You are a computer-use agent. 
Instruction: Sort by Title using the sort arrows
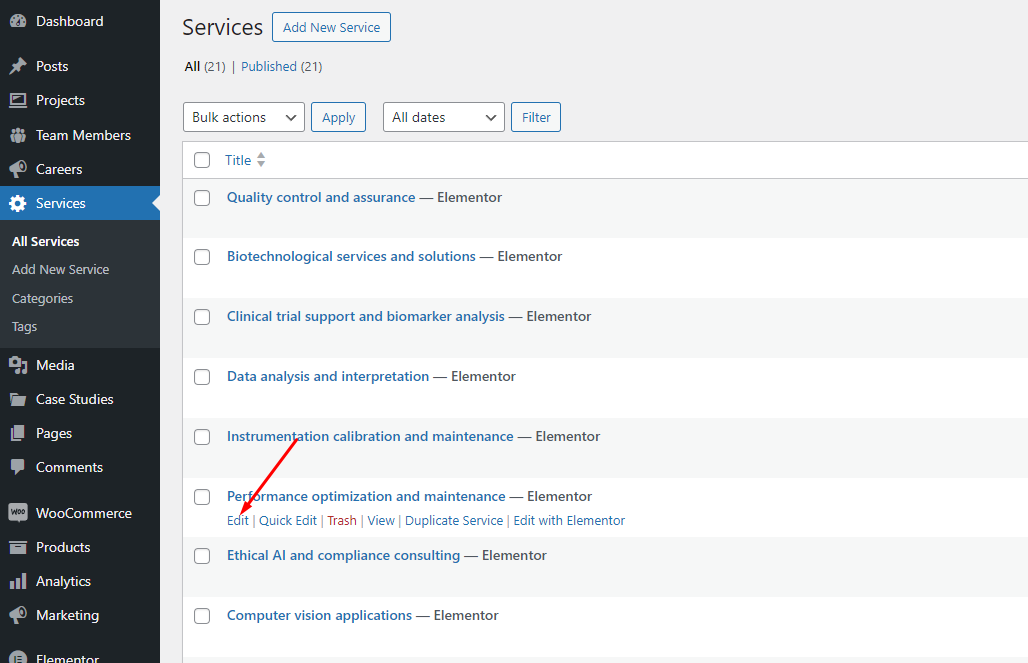(261, 160)
